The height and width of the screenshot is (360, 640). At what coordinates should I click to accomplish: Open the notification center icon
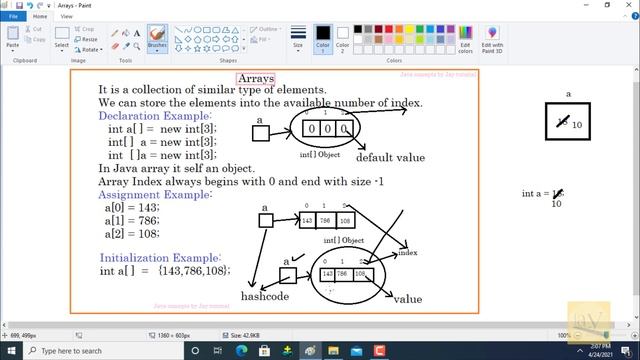point(626,351)
